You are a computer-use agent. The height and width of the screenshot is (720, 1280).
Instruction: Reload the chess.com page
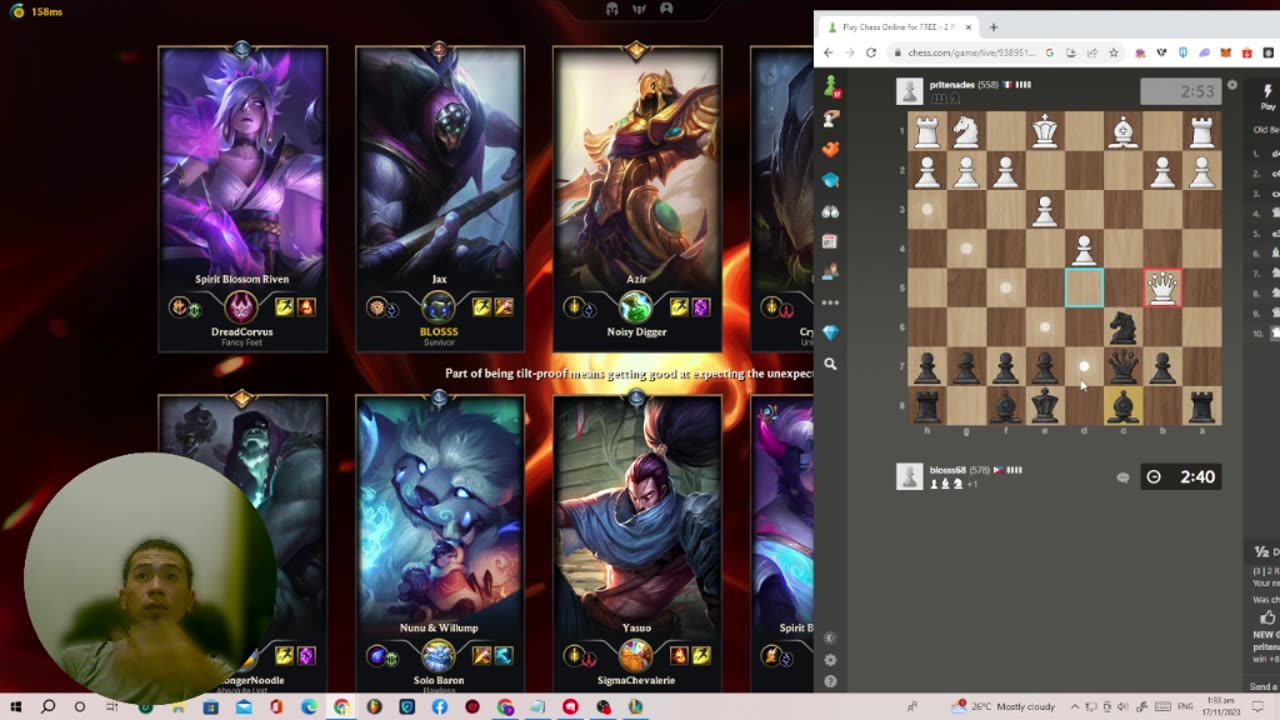(x=871, y=53)
